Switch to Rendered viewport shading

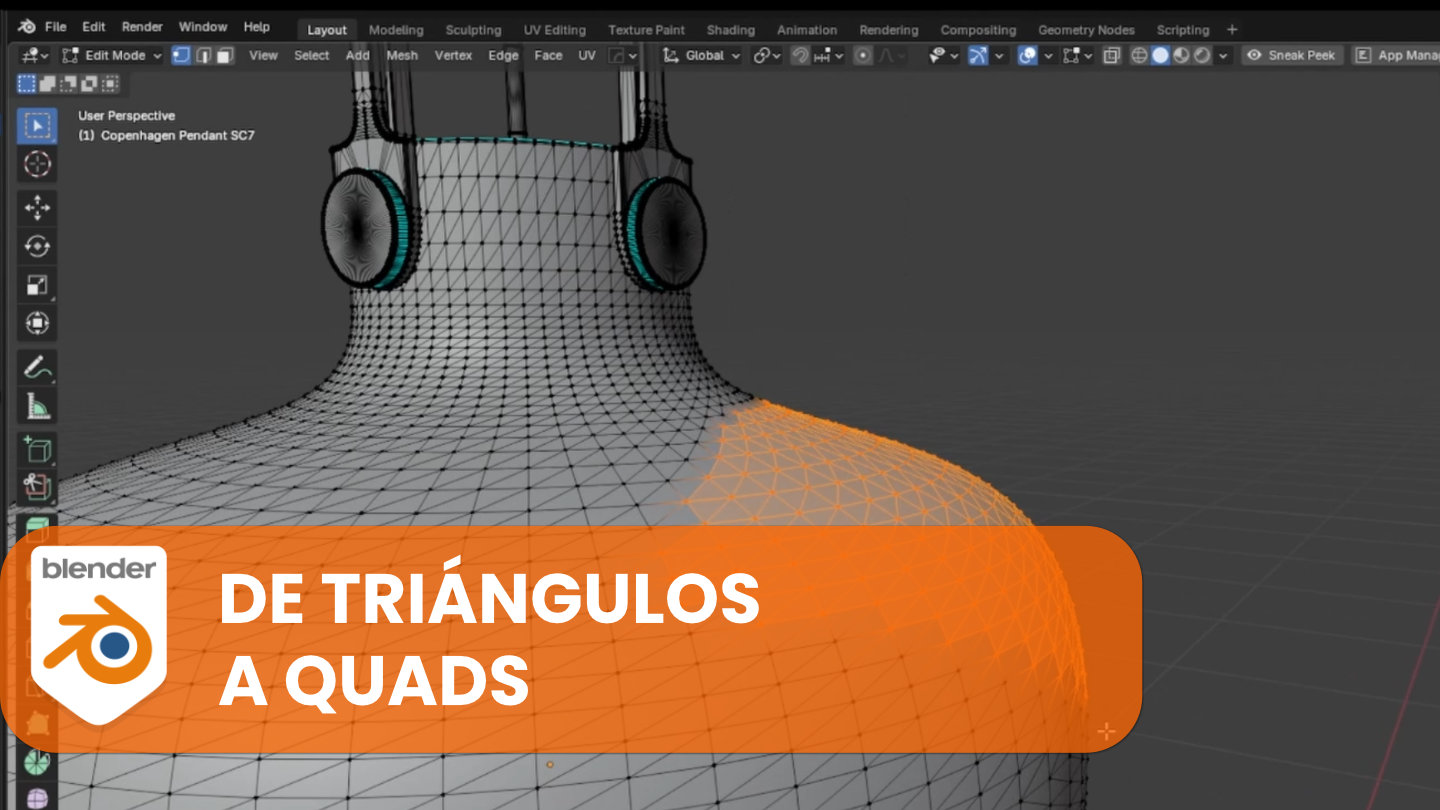[1202, 56]
